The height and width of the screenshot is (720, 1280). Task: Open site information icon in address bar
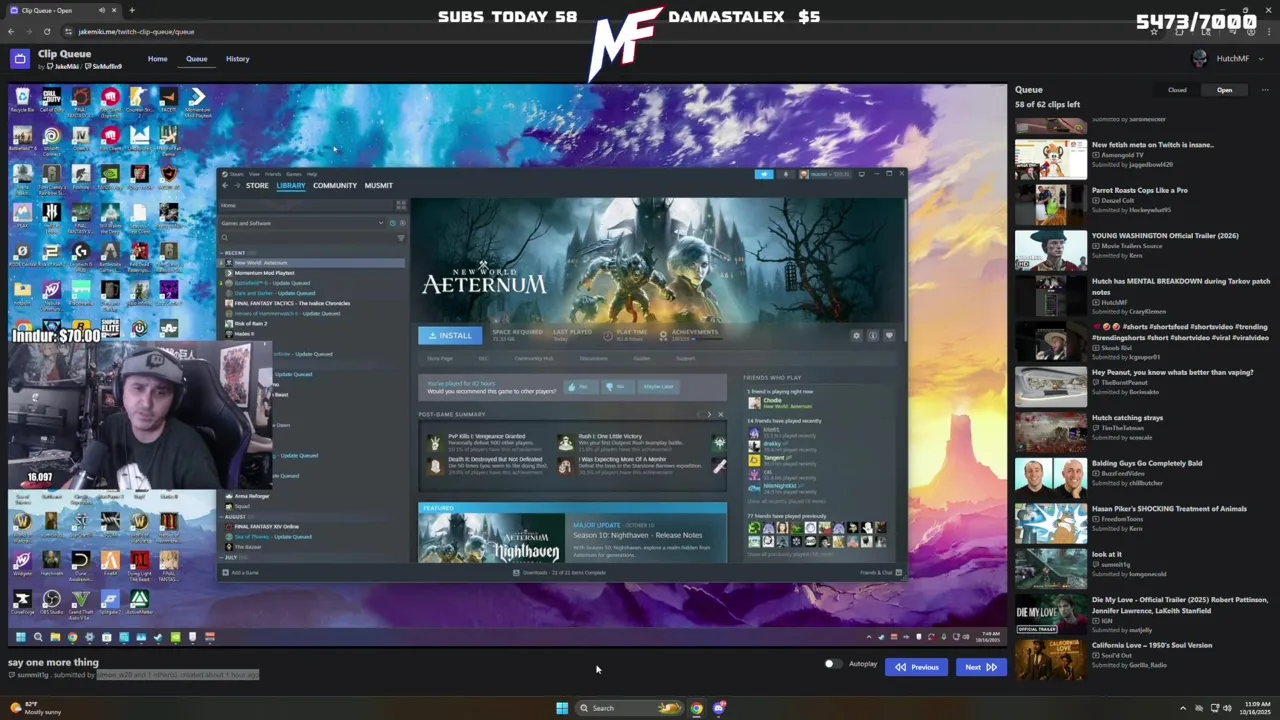(68, 31)
